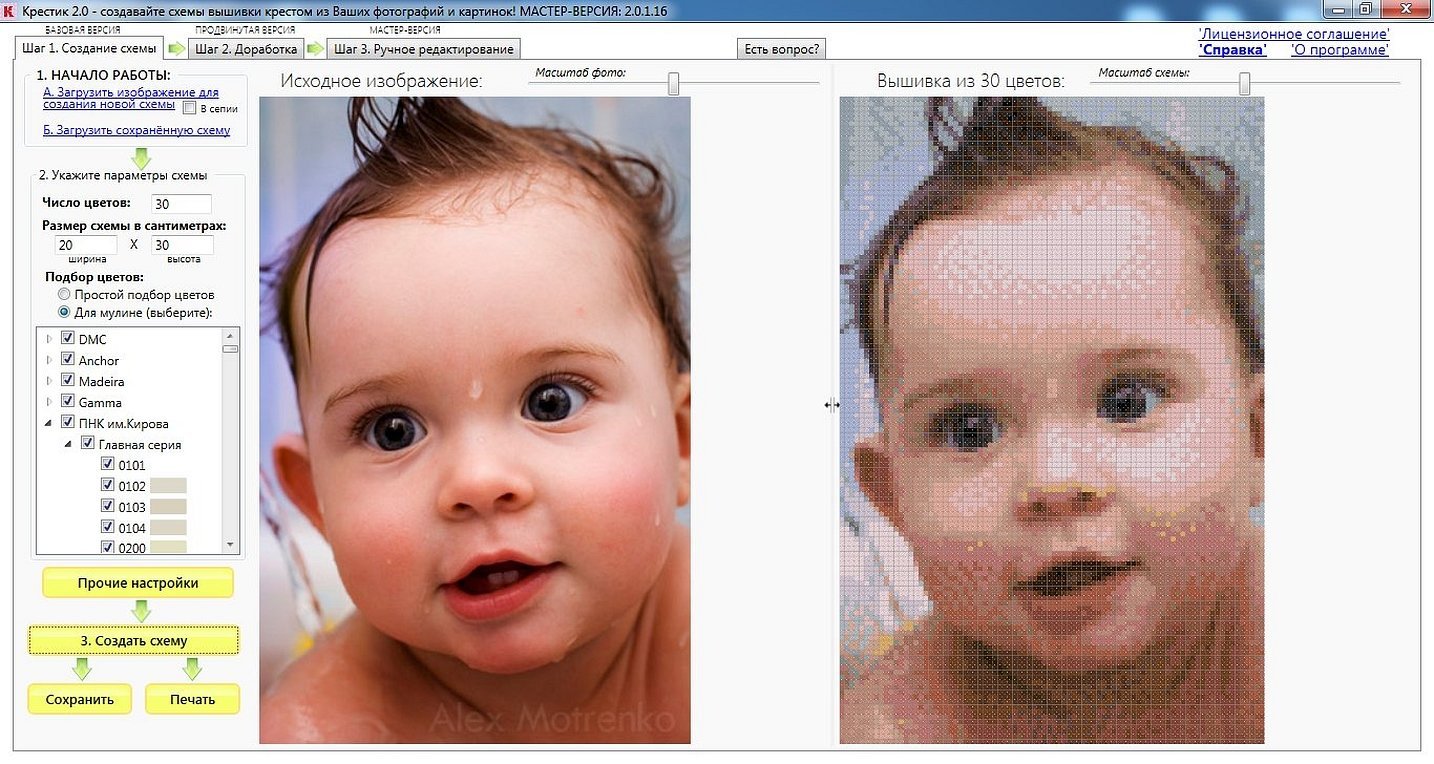The width and height of the screenshot is (1434, 764).
Task: Select radio Простой подбор цветов
Action: (x=65, y=295)
